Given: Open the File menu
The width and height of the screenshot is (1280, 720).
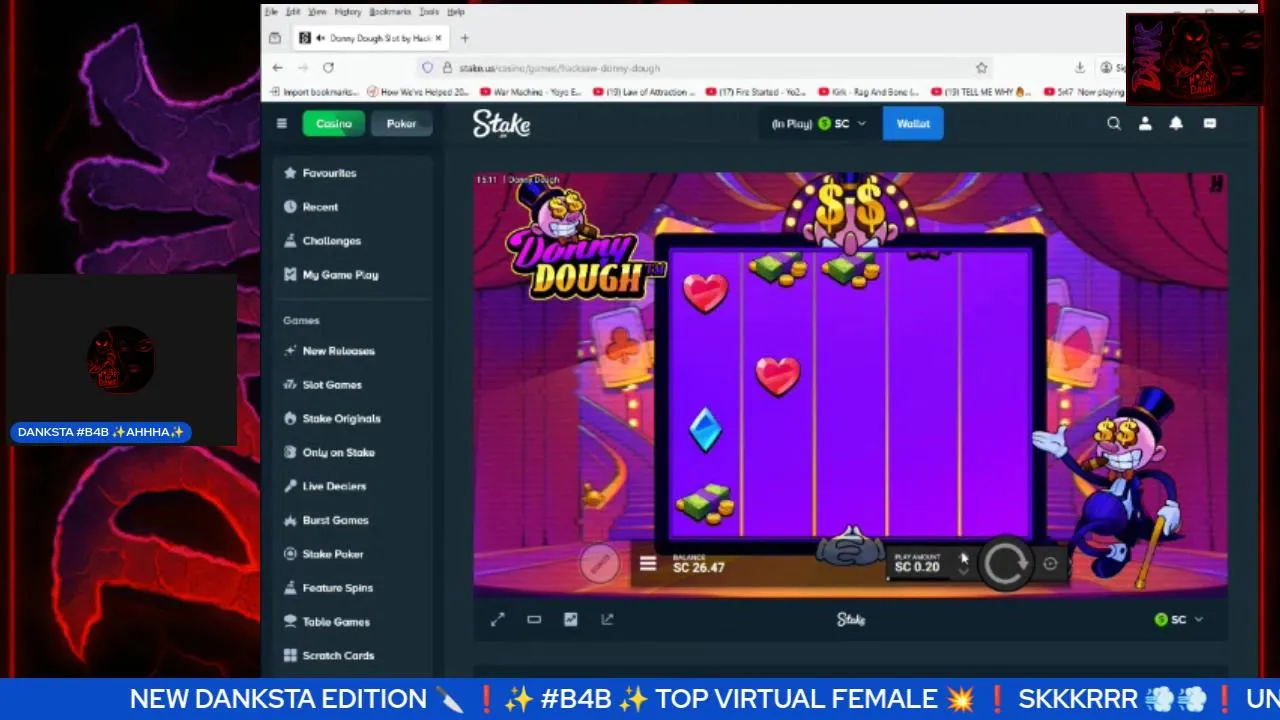Looking at the screenshot, I should coord(271,12).
